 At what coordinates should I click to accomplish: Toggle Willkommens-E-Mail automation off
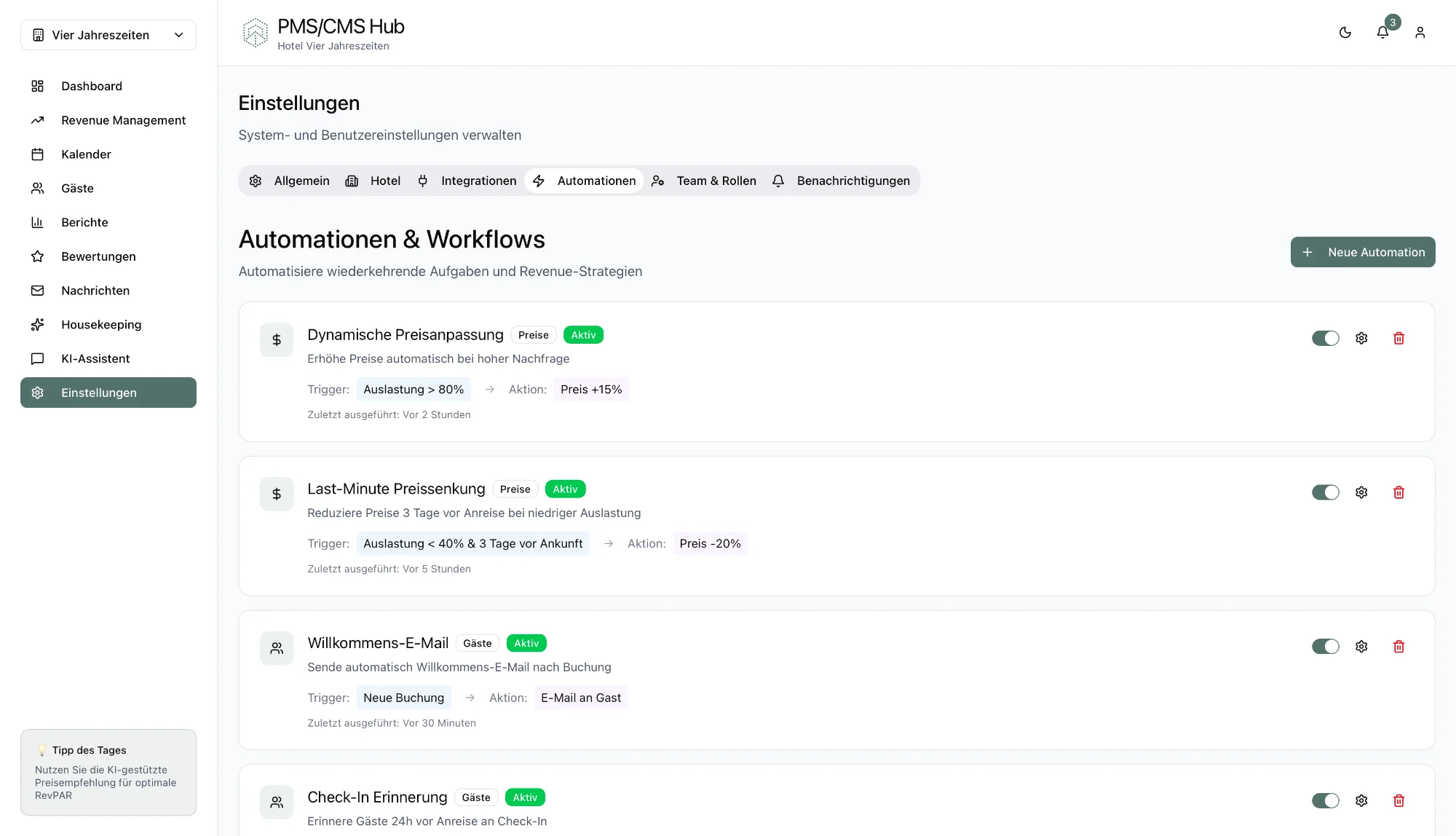(1325, 647)
